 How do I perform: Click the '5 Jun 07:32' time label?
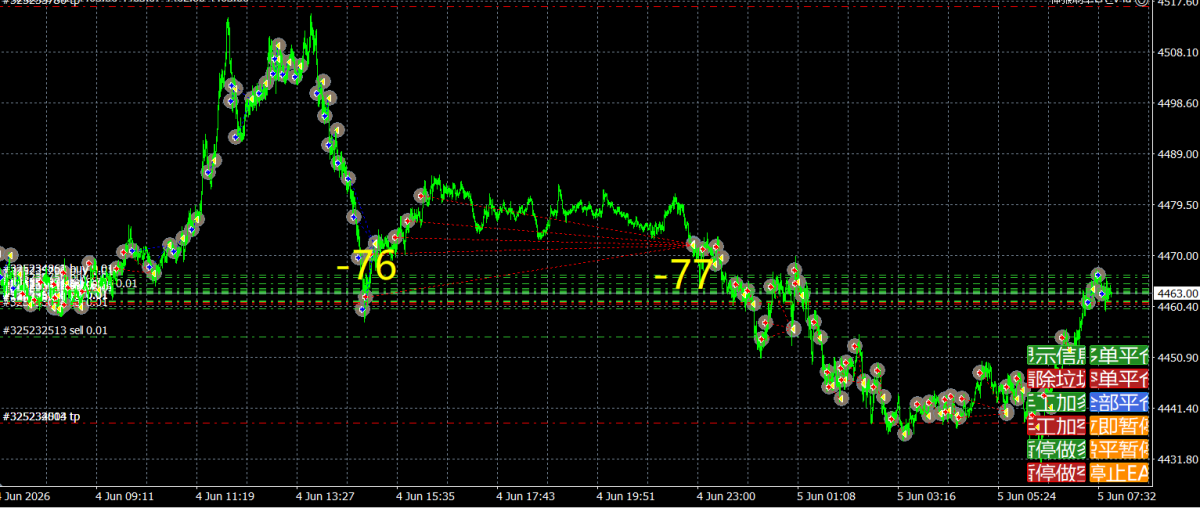click(x=1127, y=495)
